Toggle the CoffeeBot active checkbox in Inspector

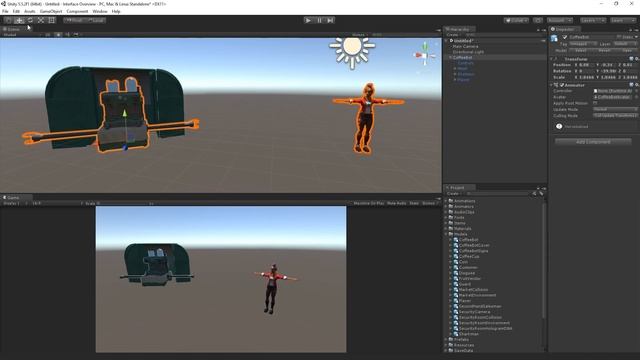(x=565, y=37)
